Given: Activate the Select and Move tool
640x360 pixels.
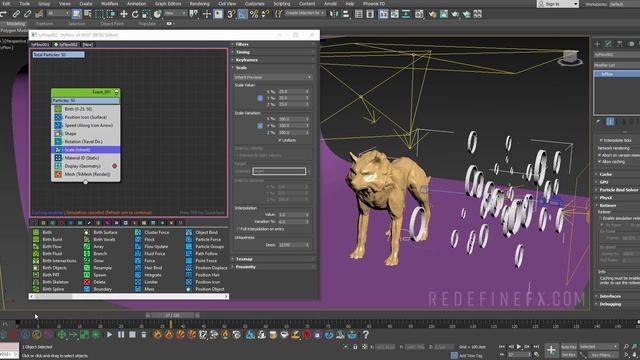Looking at the screenshot, I should (124, 14).
